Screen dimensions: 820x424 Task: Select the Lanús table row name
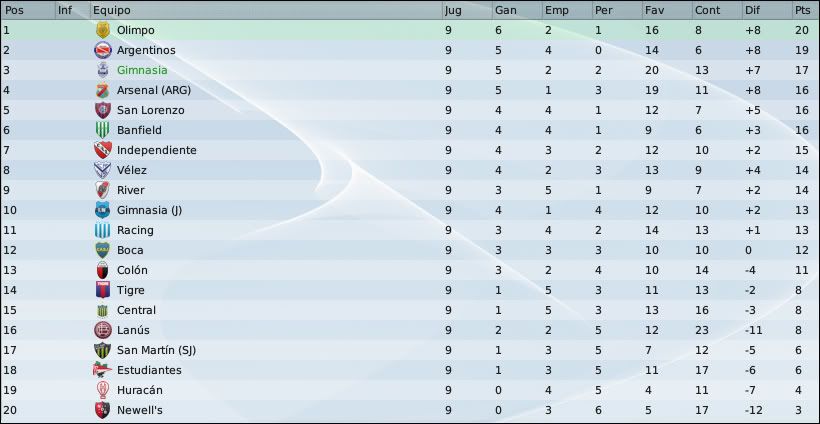click(x=133, y=330)
